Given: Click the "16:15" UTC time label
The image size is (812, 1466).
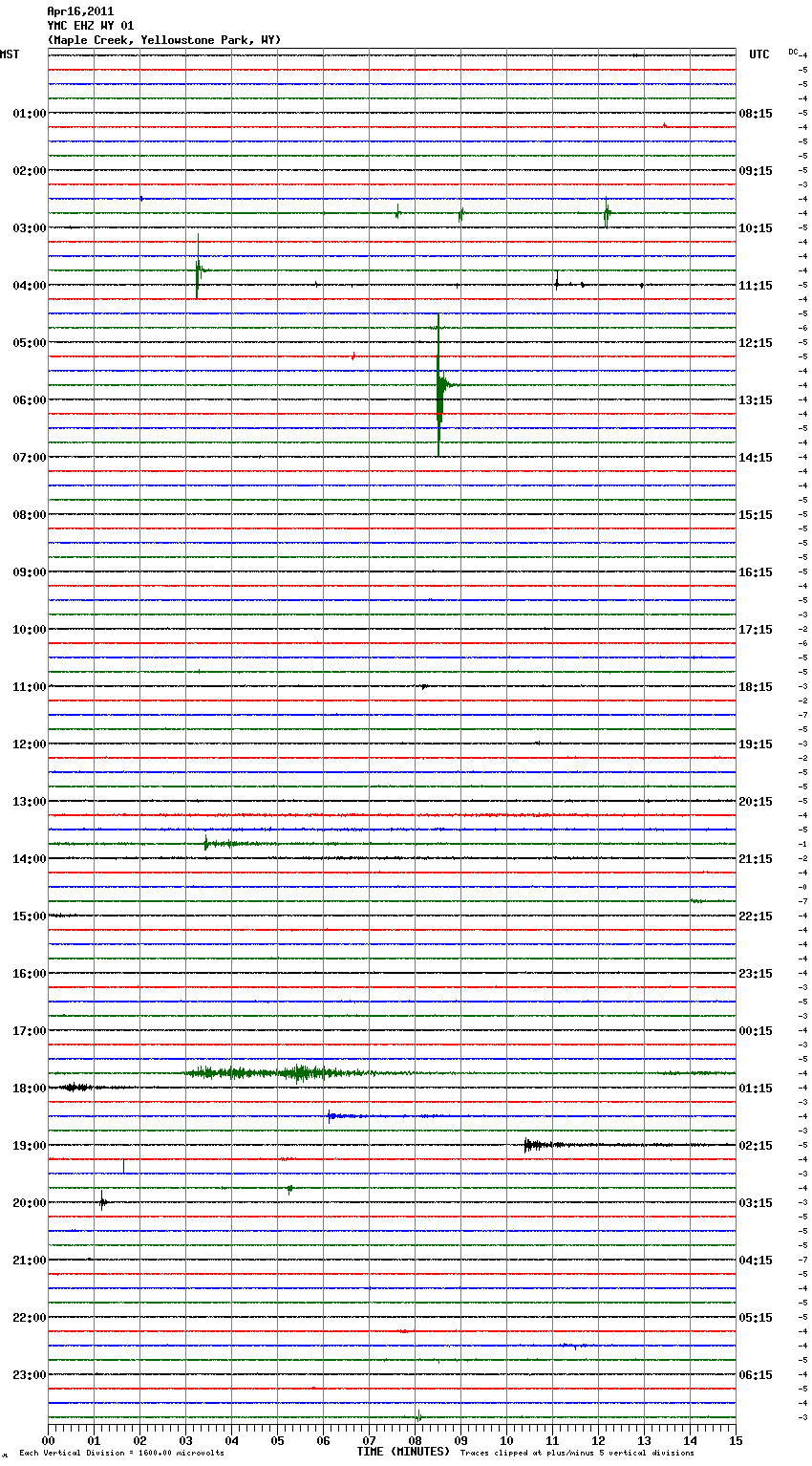Looking at the screenshot, I should click(x=756, y=572).
